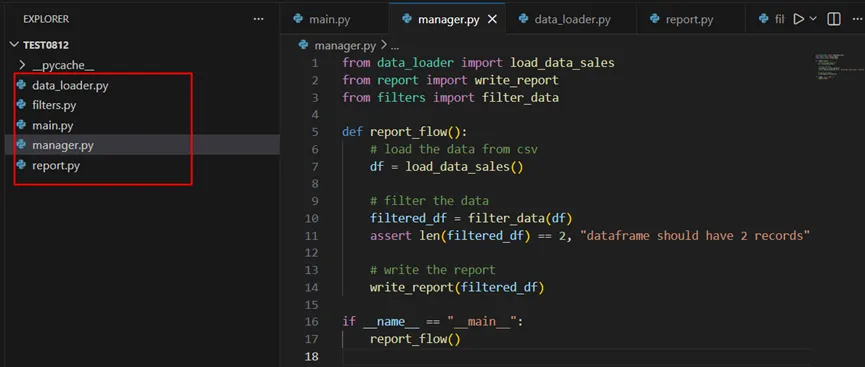This screenshot has width=865, height=367.
Task: Click the Run Python File play icon
Action: point(798,19)
